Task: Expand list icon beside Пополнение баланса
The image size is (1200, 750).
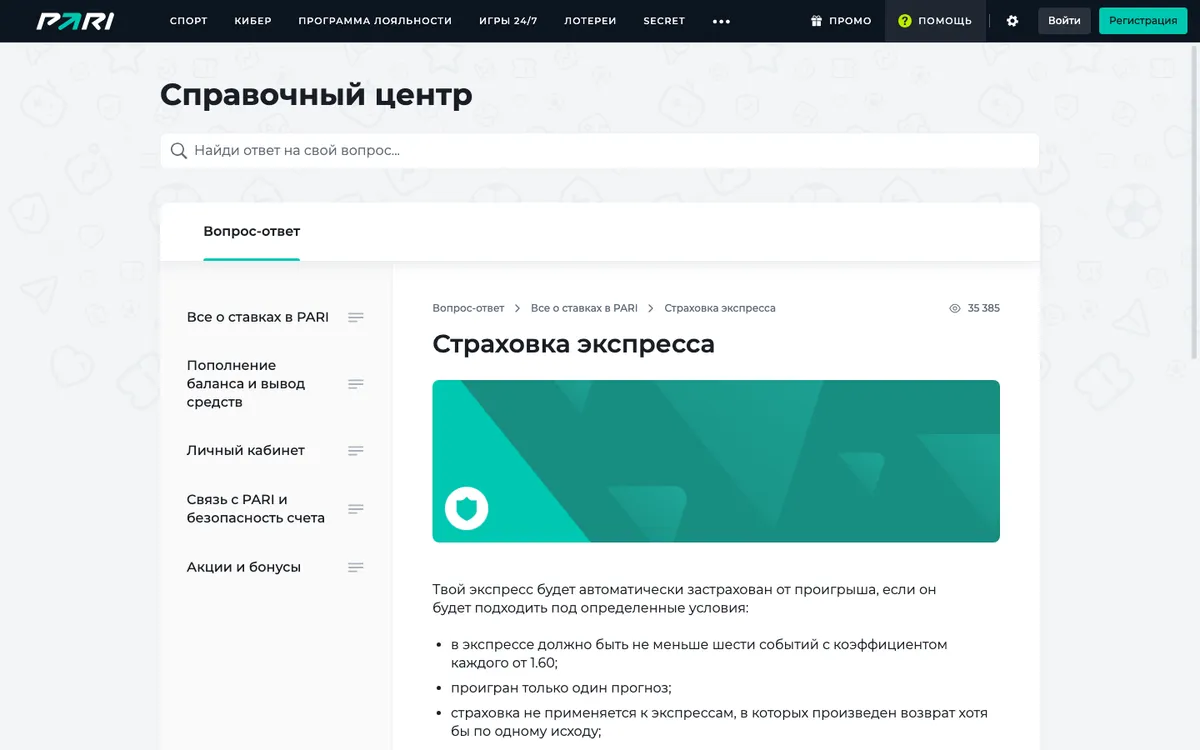Action: [x=356, y=384]
